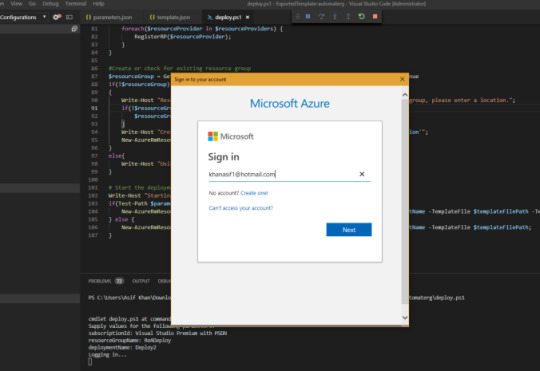Follow the Create one! link
This screenshot has height=371, width=540.
click(x=254, y=193)
